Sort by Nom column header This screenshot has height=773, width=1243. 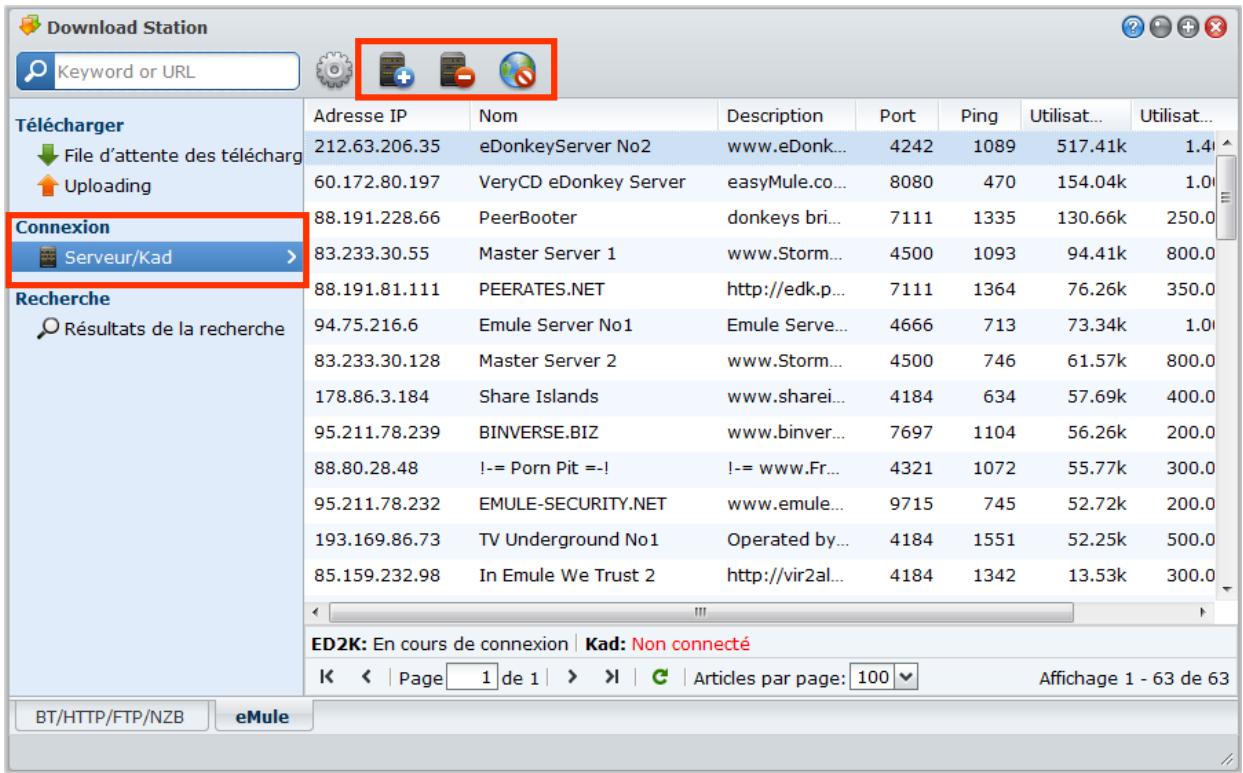pyautogui.click(x=592, y=115)
